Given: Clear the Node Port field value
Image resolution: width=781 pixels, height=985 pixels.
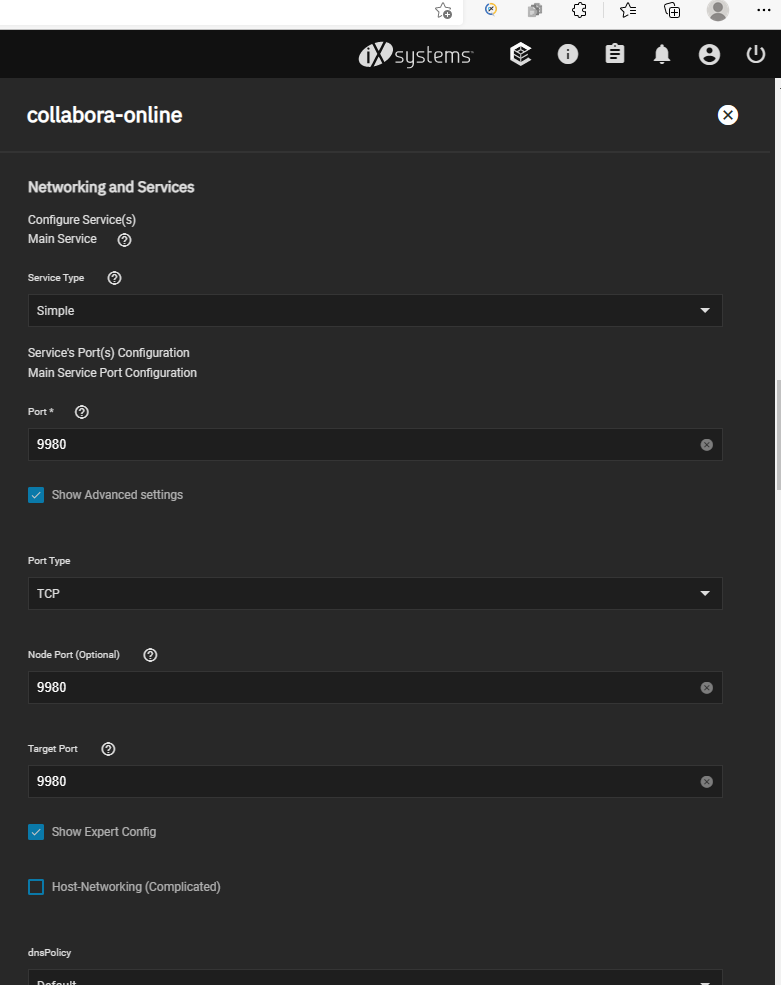Looking at the screenshot, I should (x=706, y=688).
